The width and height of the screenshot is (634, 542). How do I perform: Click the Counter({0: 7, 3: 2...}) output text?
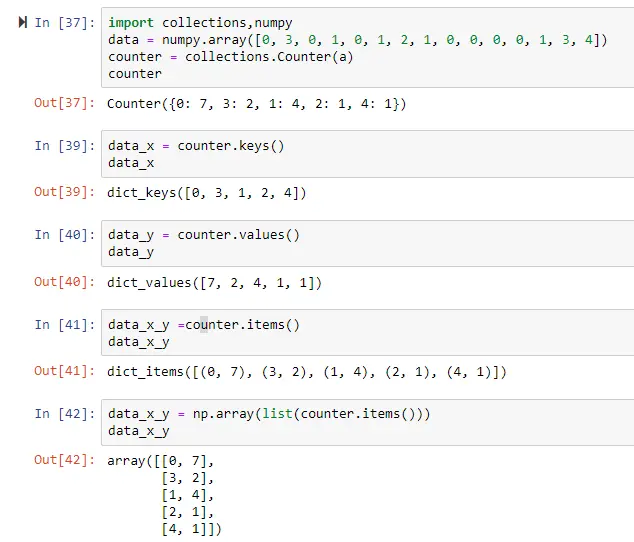(x=256, y=104)
